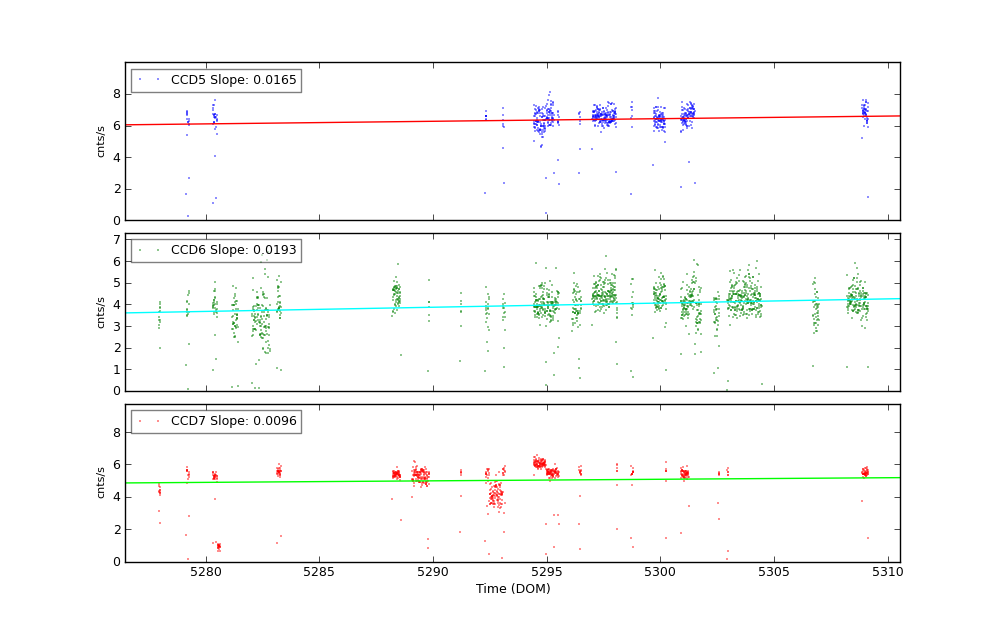Screen dimensions: 1000x624
Task: Click the blue data cluster near 5309 in CCD5
Action: click(865, 109)
